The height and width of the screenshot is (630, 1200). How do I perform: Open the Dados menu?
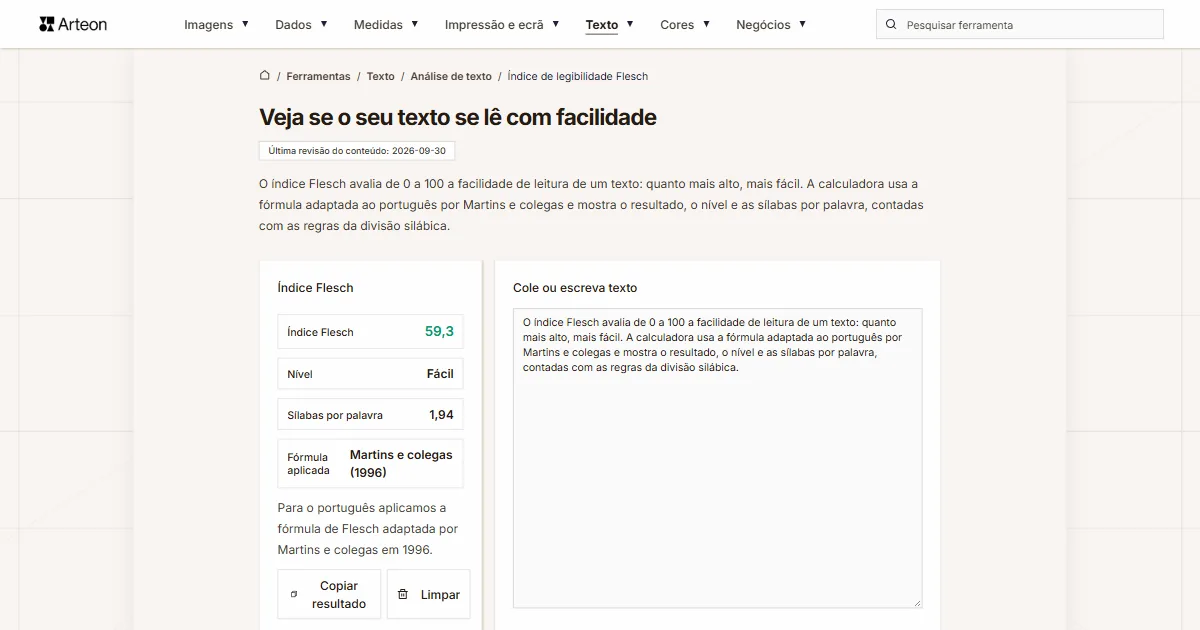click(293, 24)
